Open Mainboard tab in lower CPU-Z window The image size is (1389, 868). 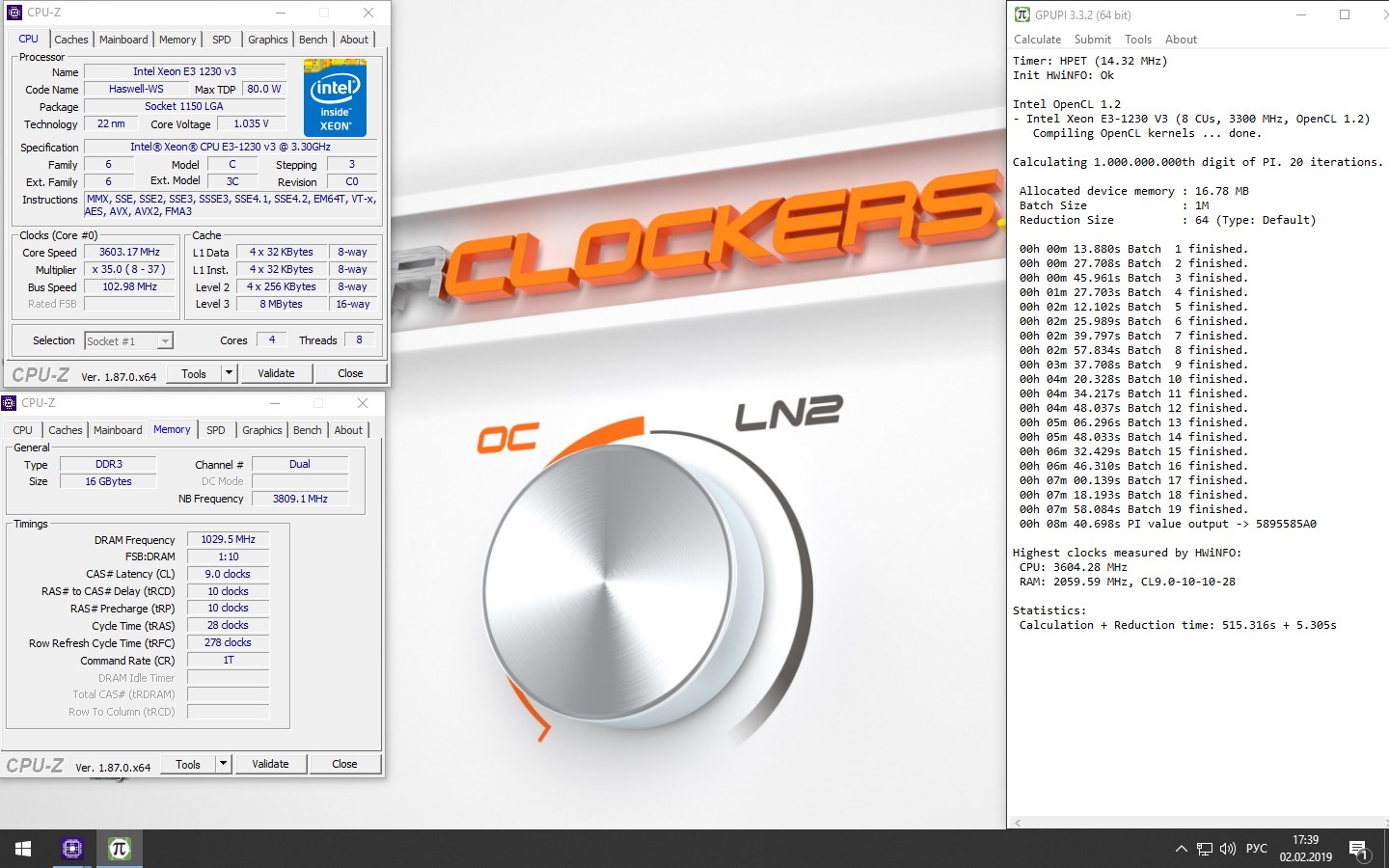(x=118, y=430)
